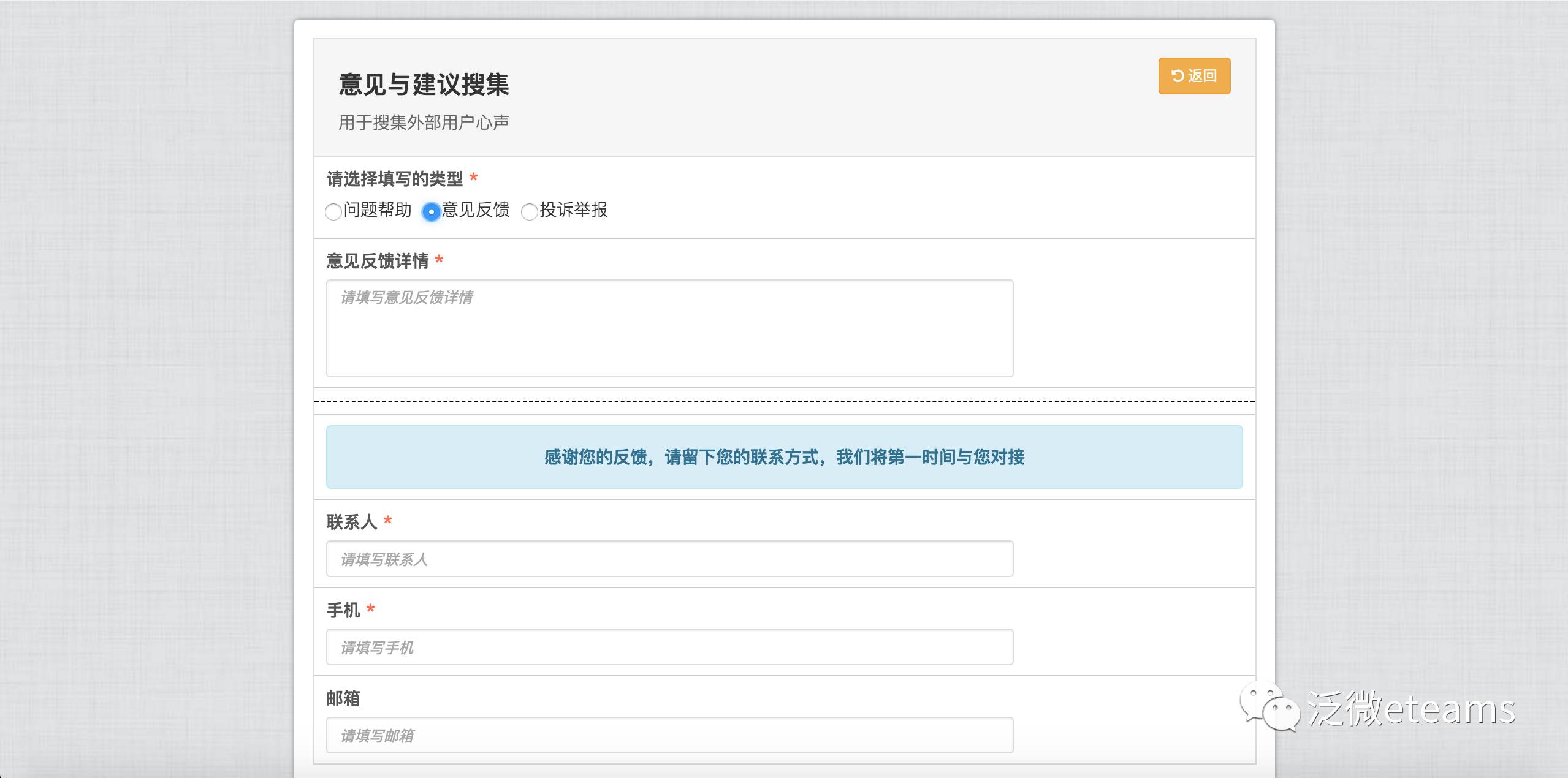Click the return arrow icon in 返回
1568x778 pixels.
click(x=1178, y=76)
